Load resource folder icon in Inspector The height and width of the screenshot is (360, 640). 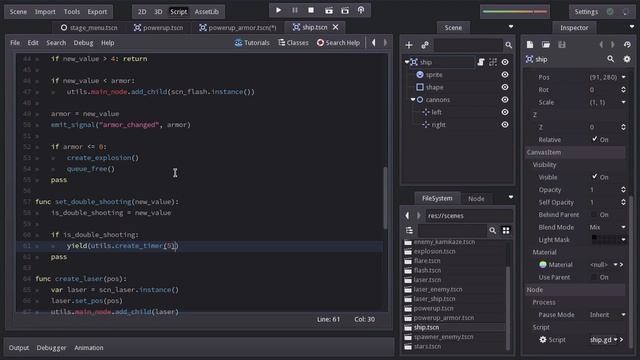click(546, 44)
